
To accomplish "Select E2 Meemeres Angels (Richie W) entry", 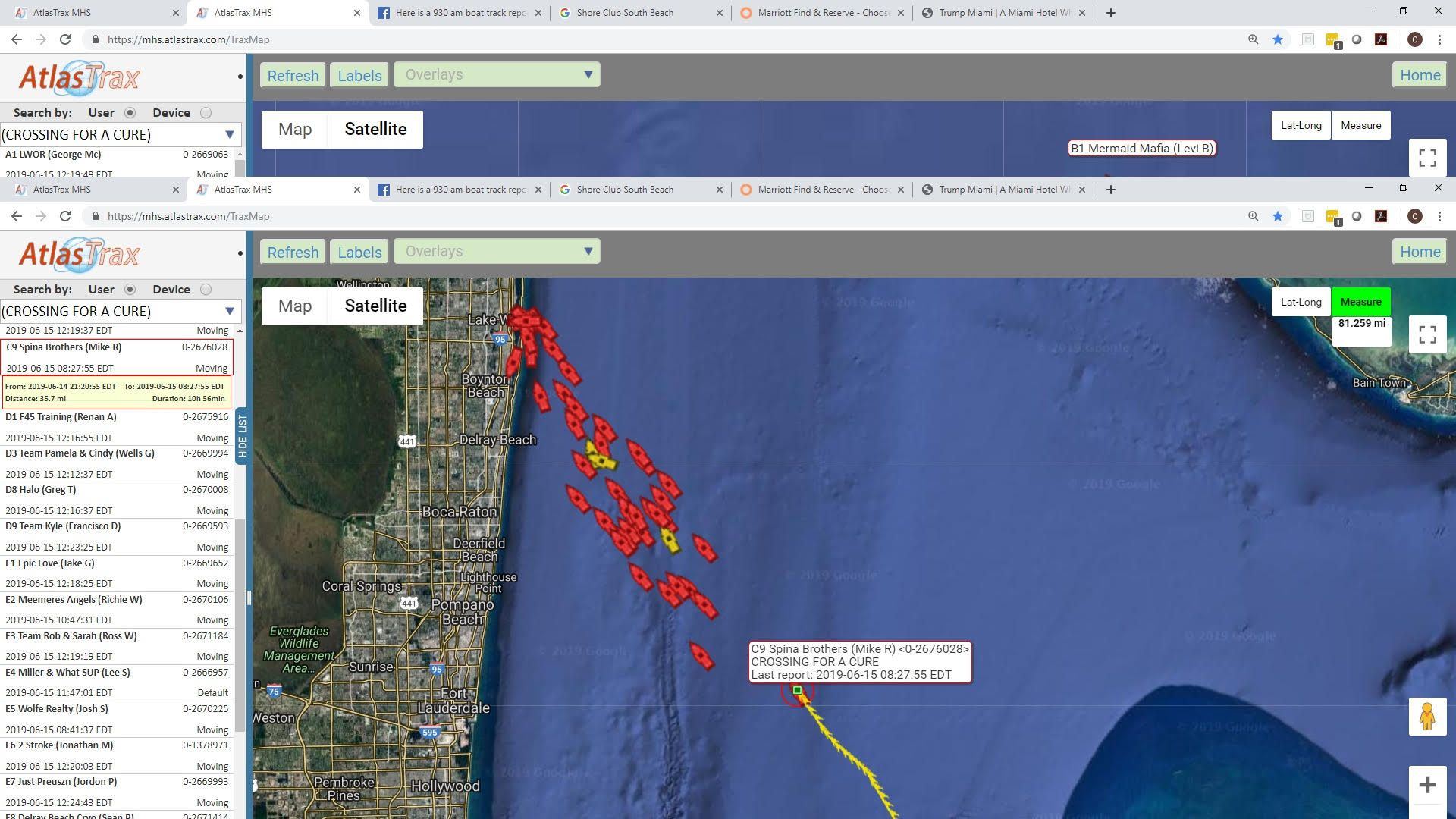I will point(117,609).
